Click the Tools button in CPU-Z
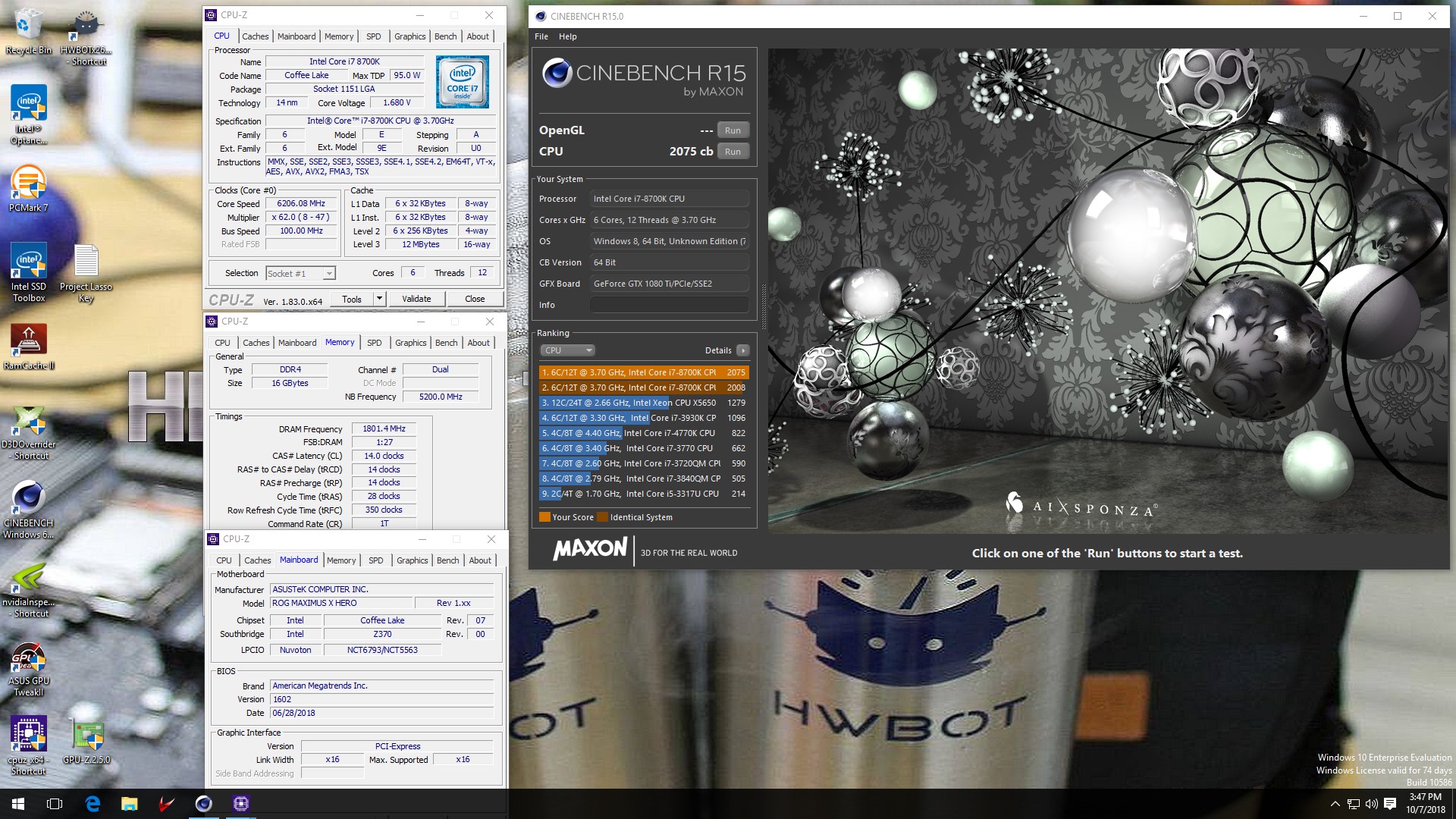The width and height of the screenshot is (1456, 819). [x=352, y=299]
